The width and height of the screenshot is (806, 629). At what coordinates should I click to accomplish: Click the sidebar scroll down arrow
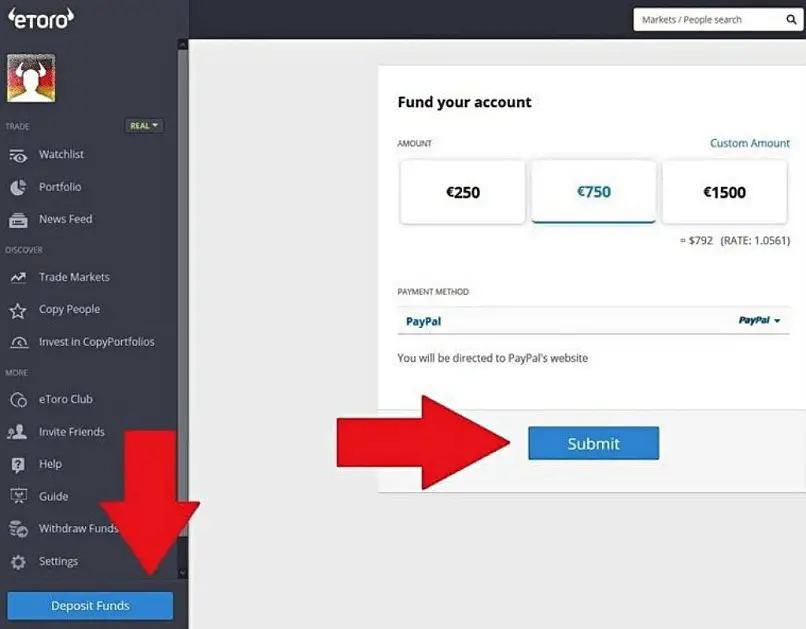tap(182, 572)
